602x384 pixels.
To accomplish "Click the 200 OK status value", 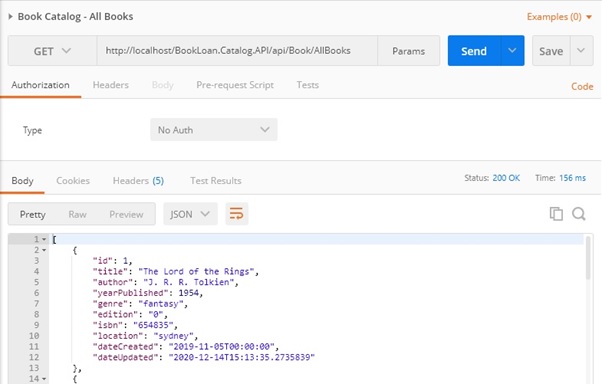I will point(506,178).
